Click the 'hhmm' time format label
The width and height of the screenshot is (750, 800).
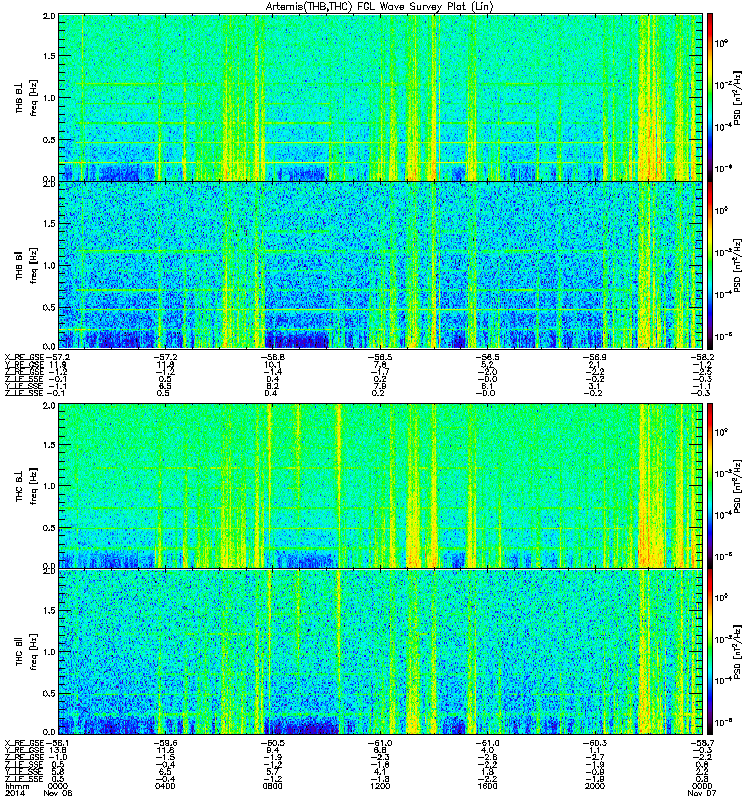coord(17,786)
